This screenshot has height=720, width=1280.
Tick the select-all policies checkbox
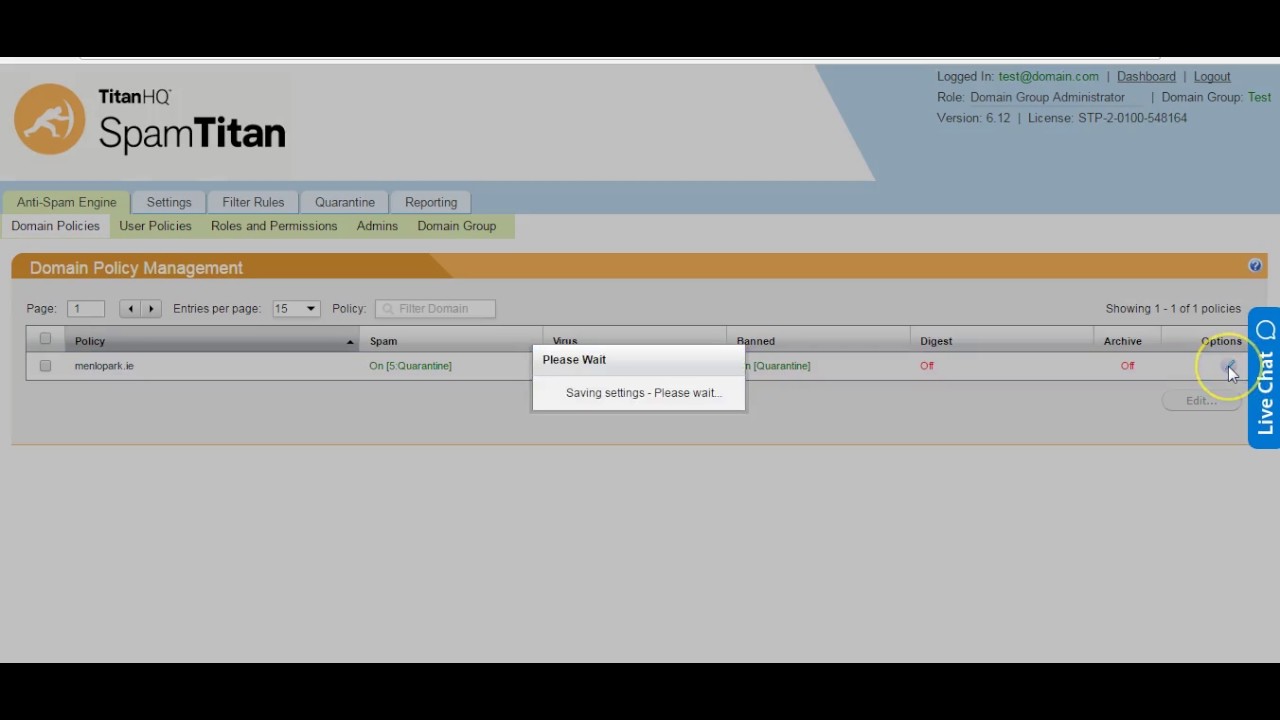[45, 339]
